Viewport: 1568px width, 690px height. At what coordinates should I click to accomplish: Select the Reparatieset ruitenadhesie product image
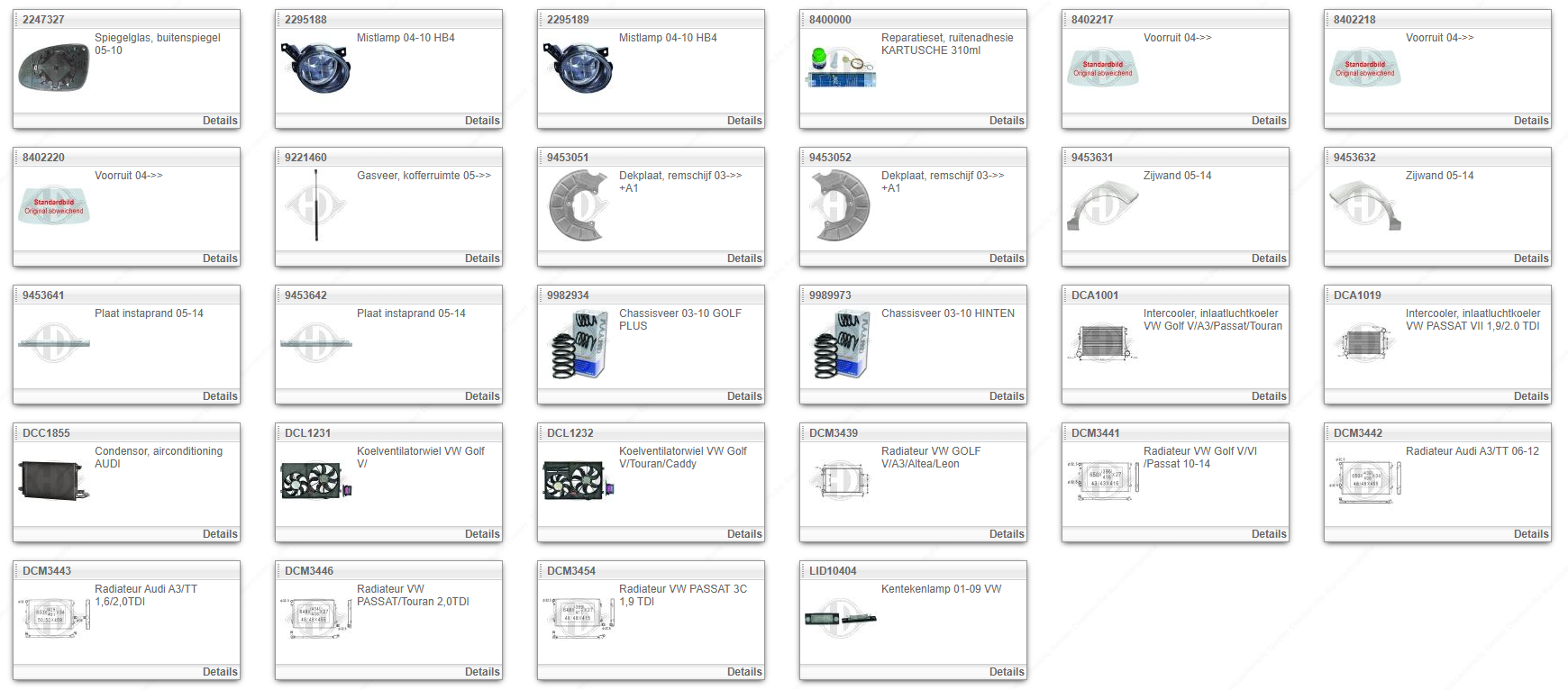pyautogui.click(x=840, y=69)
